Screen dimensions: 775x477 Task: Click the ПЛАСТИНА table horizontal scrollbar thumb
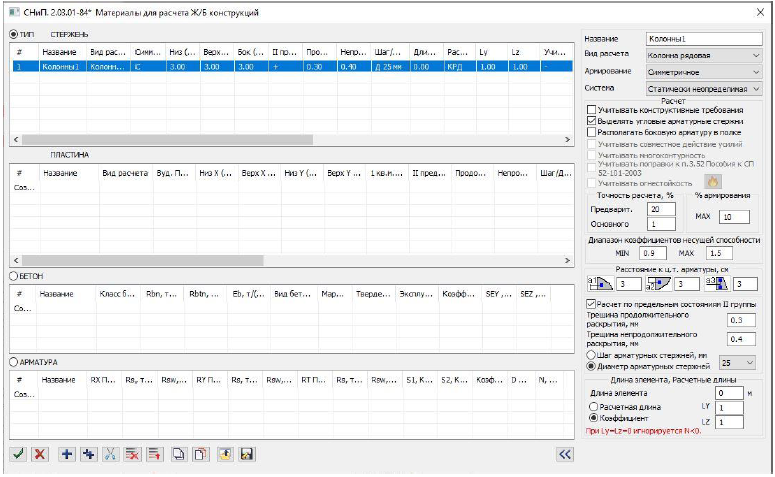143,260
